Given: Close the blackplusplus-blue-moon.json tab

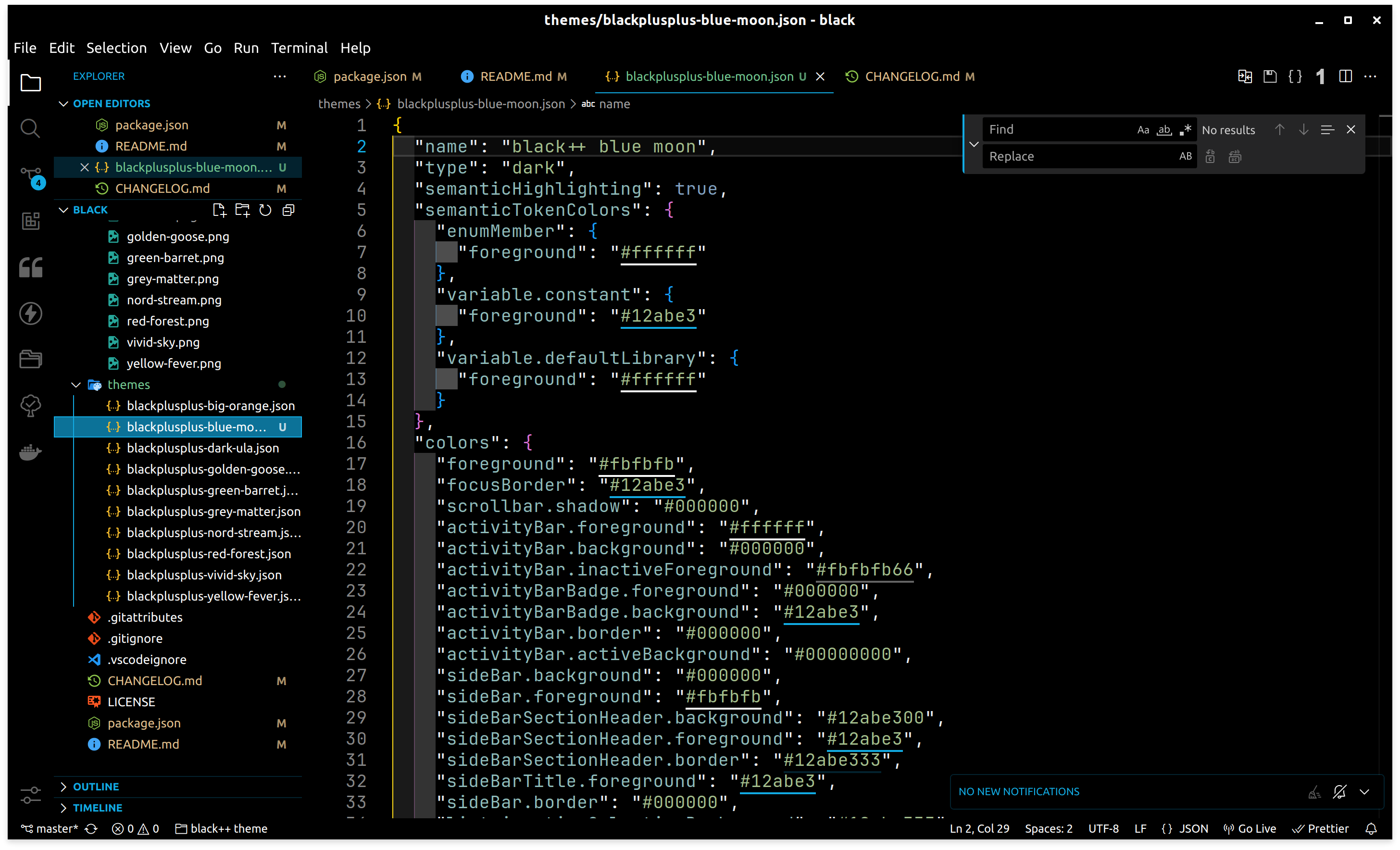Looking at the screenshot, I should pyautogui.click(x=821, y=76).
